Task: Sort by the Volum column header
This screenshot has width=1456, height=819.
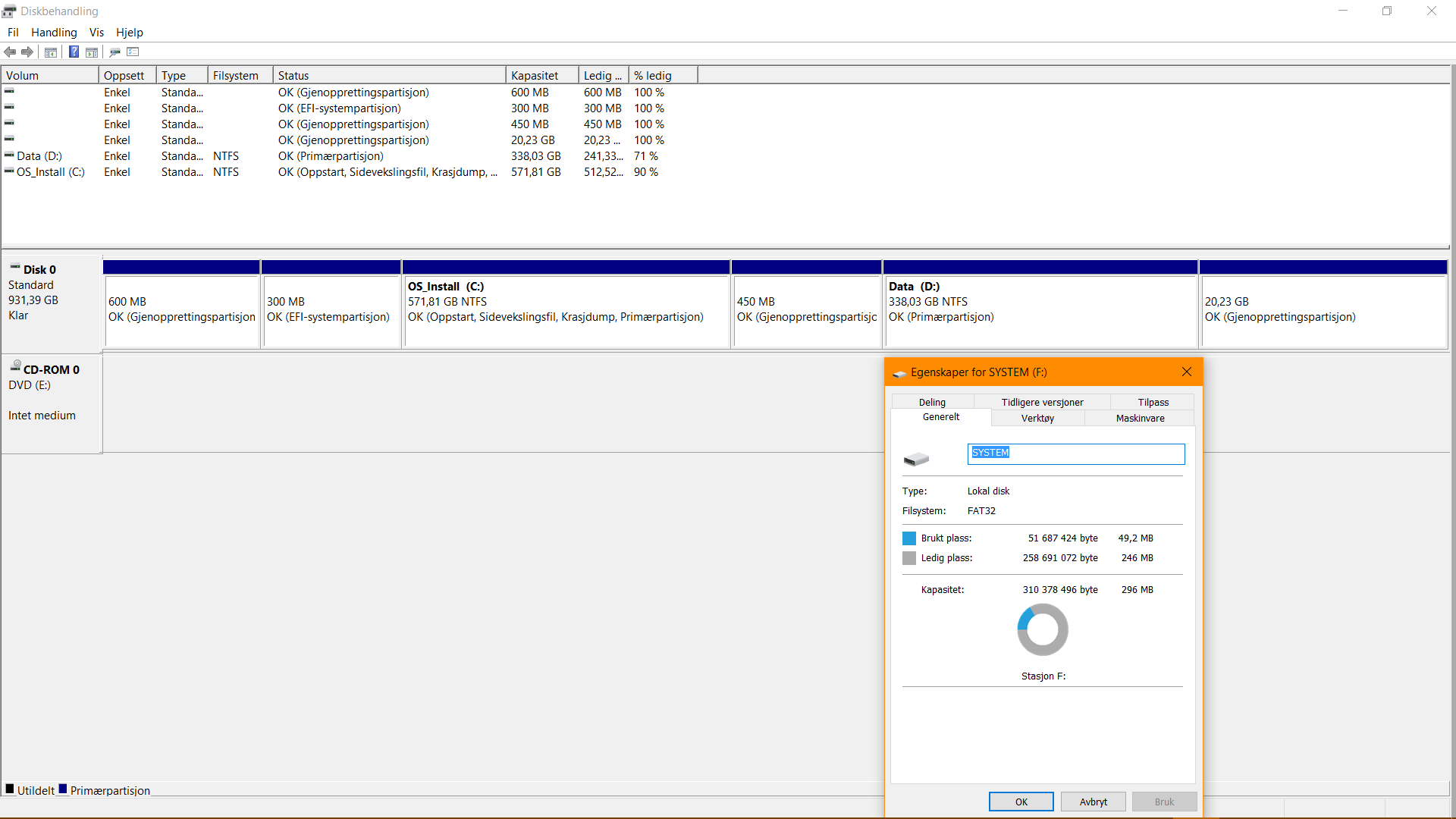Action: pos(50,75)
